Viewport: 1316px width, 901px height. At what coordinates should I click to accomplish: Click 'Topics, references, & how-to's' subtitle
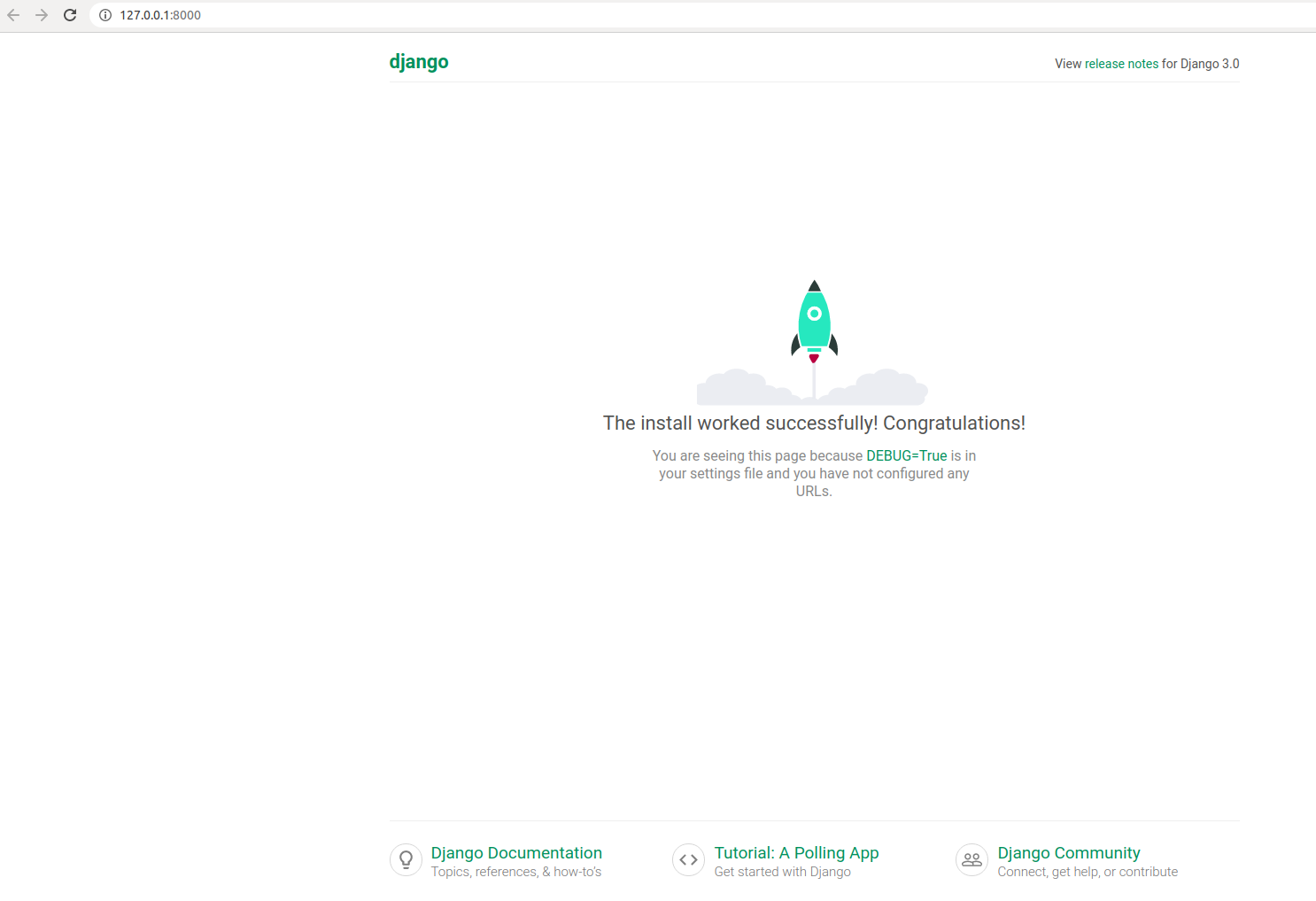tap(515, 872)
